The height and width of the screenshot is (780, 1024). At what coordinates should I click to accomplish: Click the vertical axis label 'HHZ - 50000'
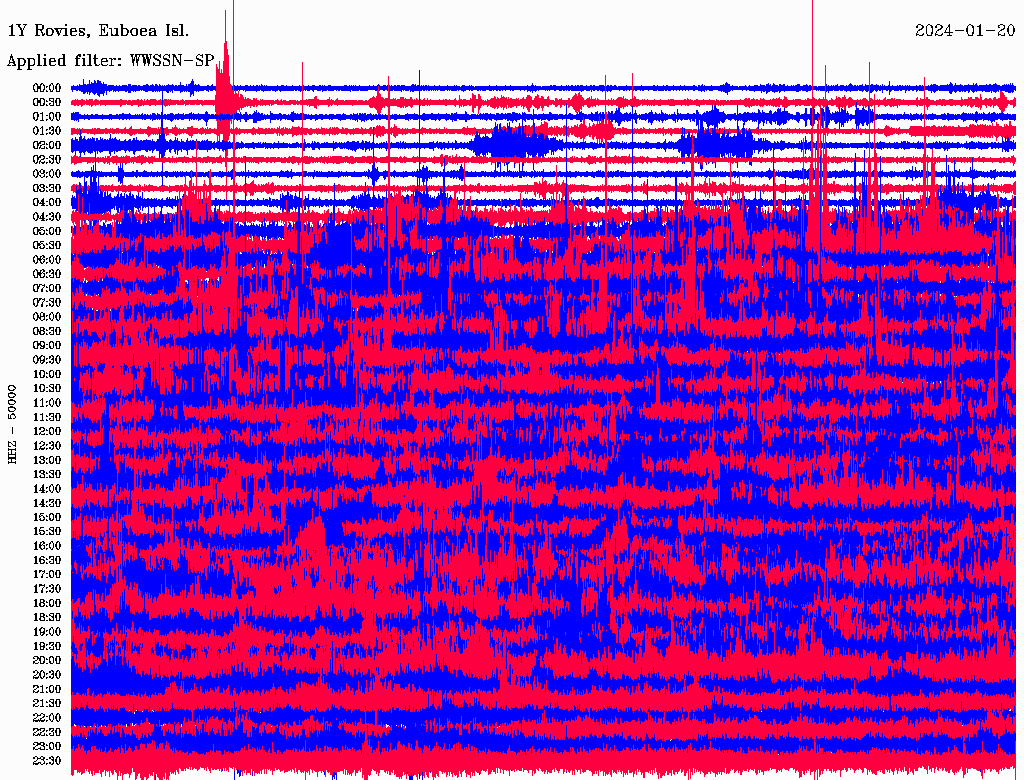coord(13,423)
